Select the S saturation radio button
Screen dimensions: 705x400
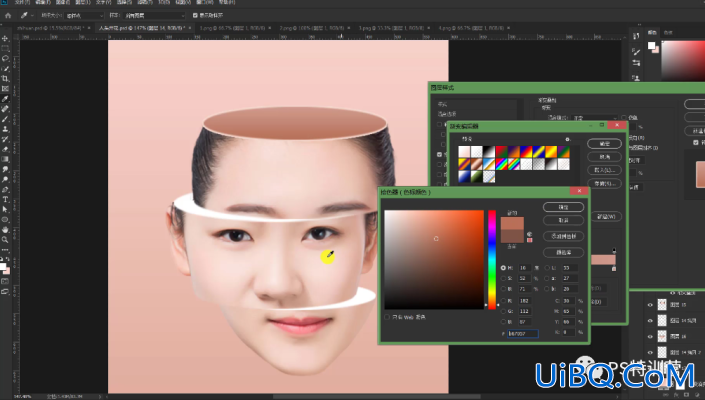pyautogui.click(x=503, y=279)
